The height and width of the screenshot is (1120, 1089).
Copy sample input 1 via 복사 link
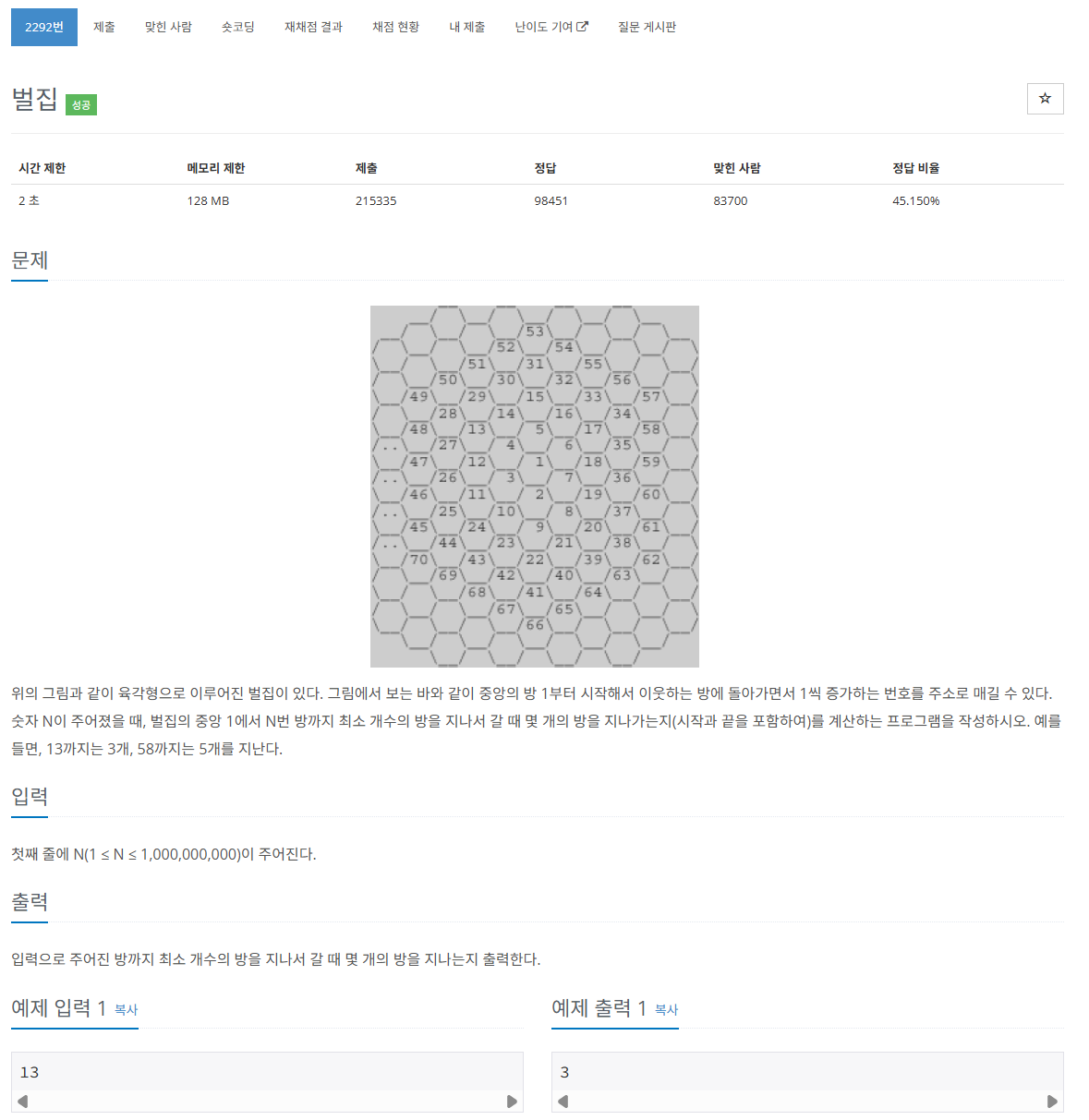tap(126, 1010)
